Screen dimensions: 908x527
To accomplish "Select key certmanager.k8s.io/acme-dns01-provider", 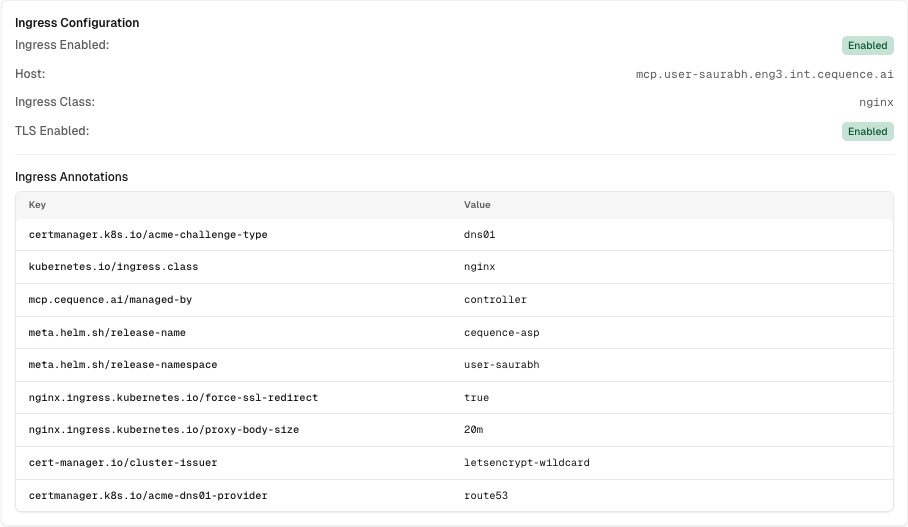I will tap(148, 496).
